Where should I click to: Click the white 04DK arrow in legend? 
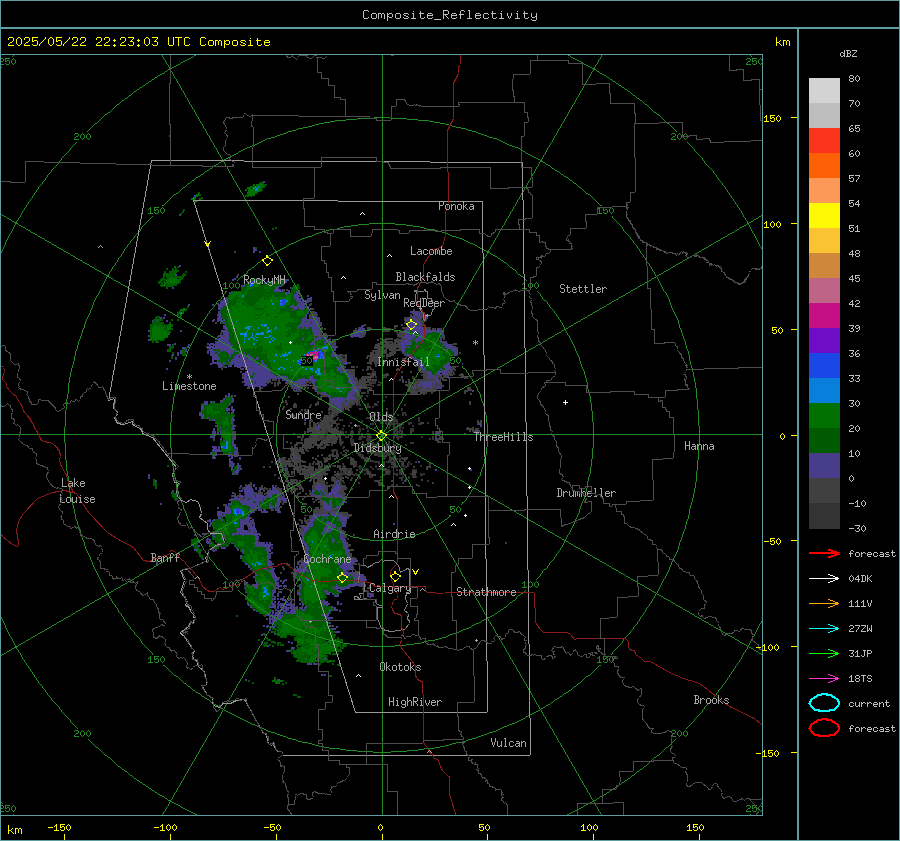click(x=824, y=579)
